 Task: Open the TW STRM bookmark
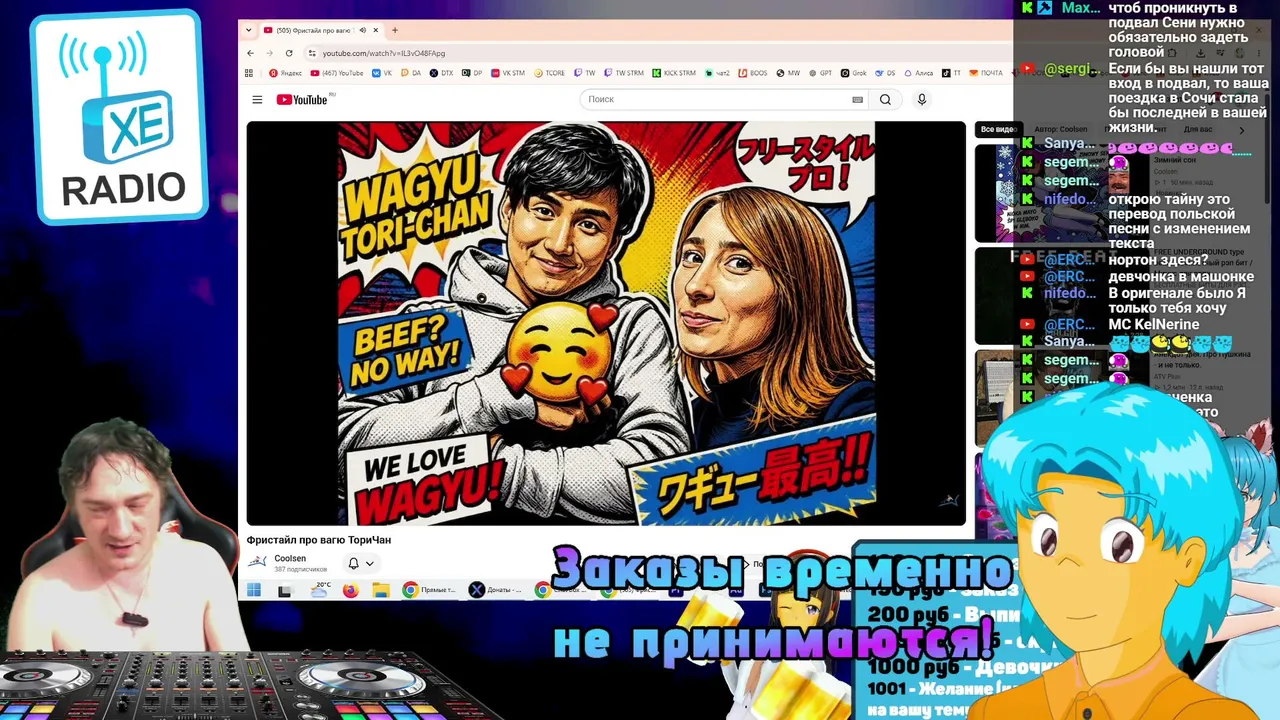(624, 73)
